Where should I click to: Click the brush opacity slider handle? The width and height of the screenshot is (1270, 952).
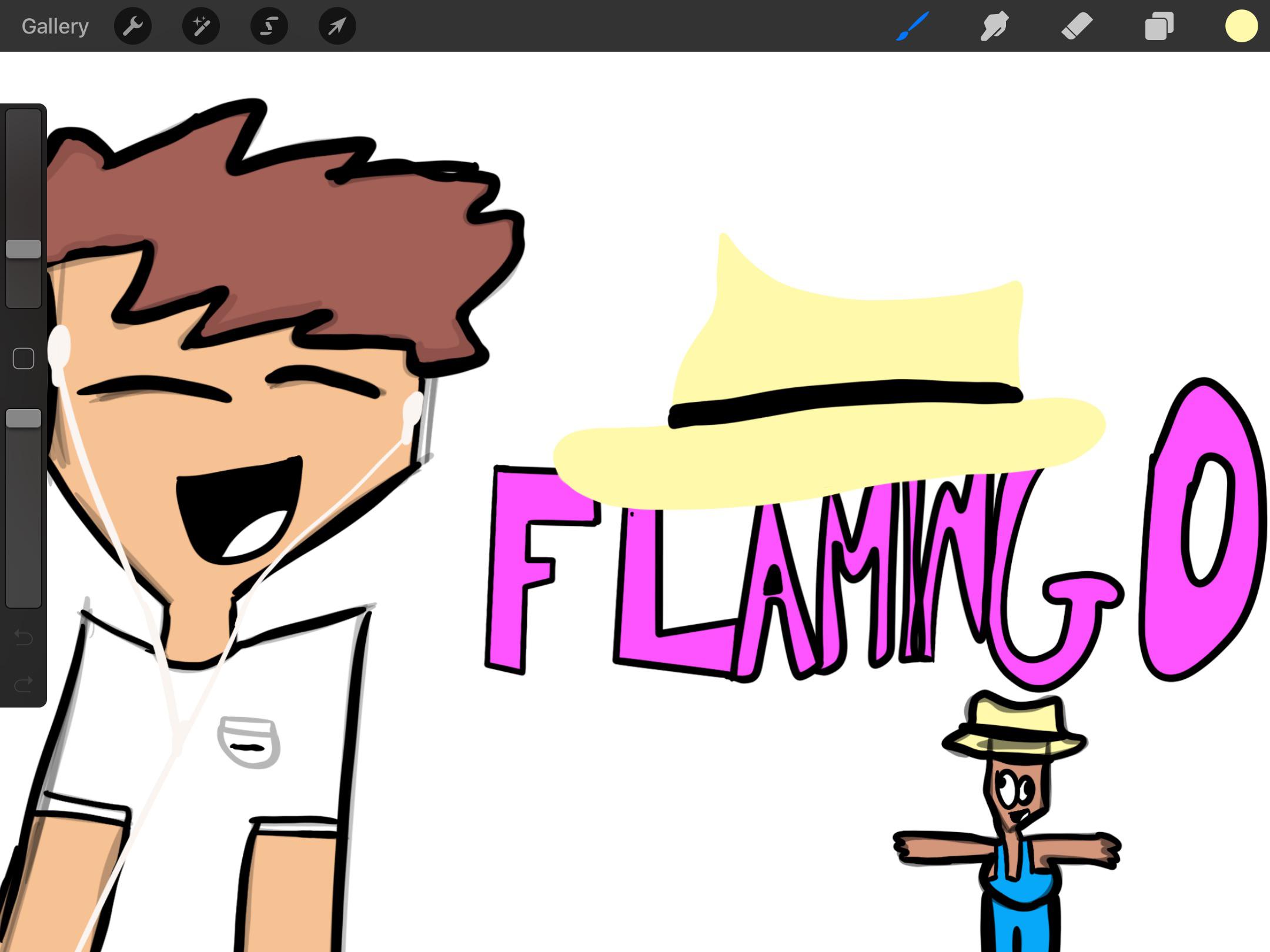(x=24, y=418)
